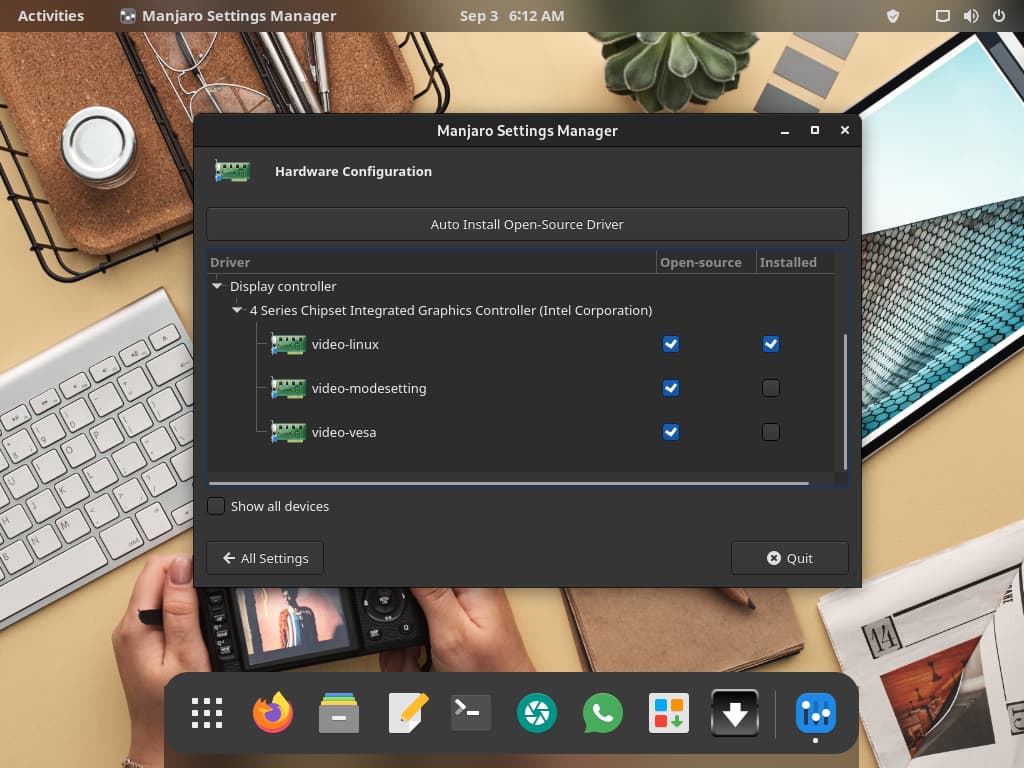
Task: Open the Manjaro Settings Manager app menu in top bar
Action: coord(228,16)
